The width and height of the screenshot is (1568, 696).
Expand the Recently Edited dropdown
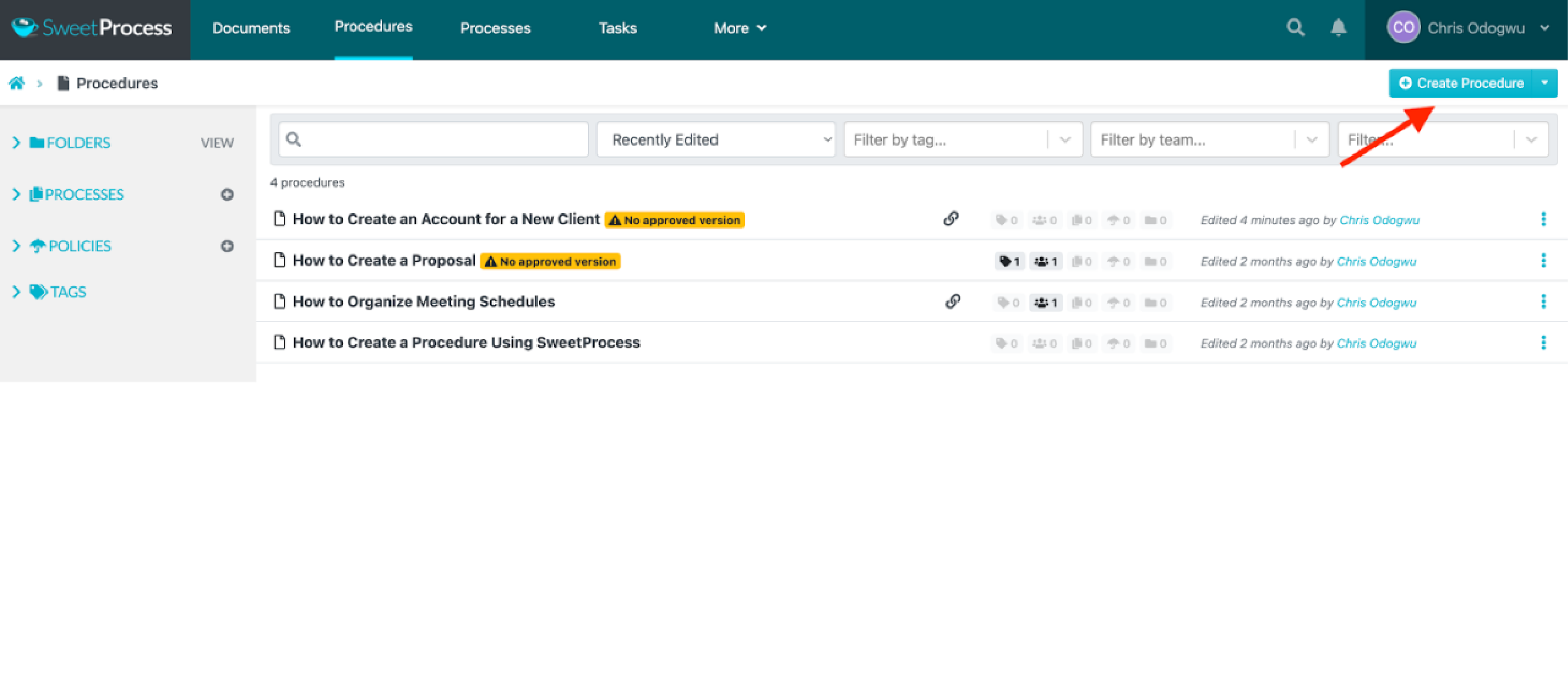pos(715,140)
